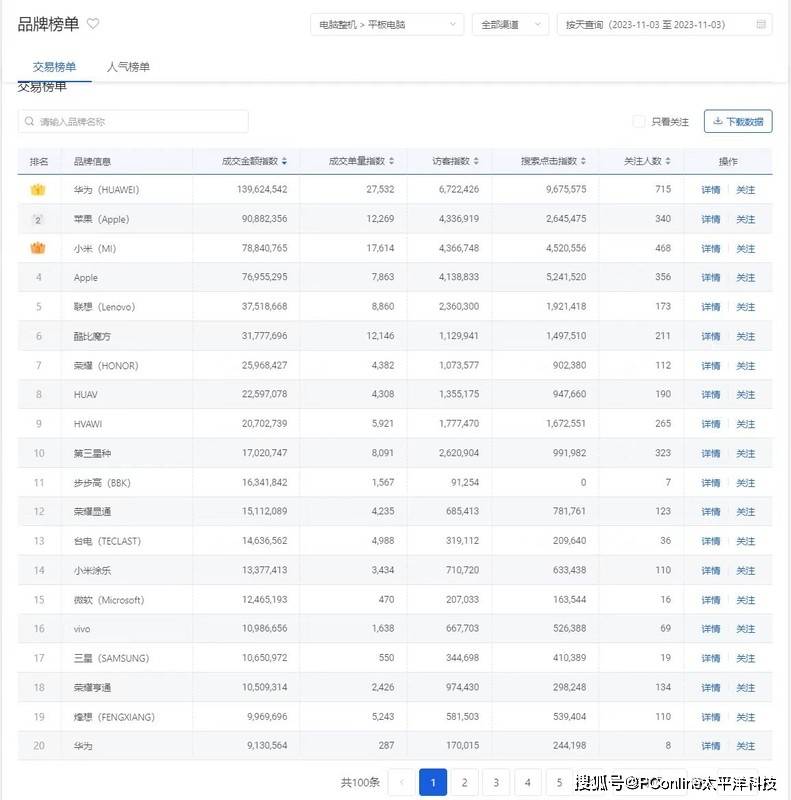791x800 pixels.
Task: Click 关注 for 微软 (Microsoft) row
Action: coord(746,600)
